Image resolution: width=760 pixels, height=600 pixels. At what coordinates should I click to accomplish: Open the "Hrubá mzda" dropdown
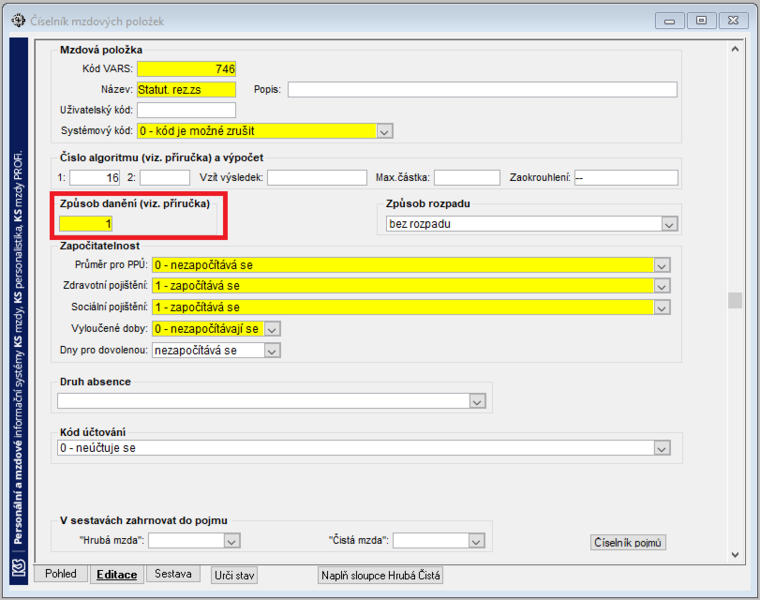(232, 541)
